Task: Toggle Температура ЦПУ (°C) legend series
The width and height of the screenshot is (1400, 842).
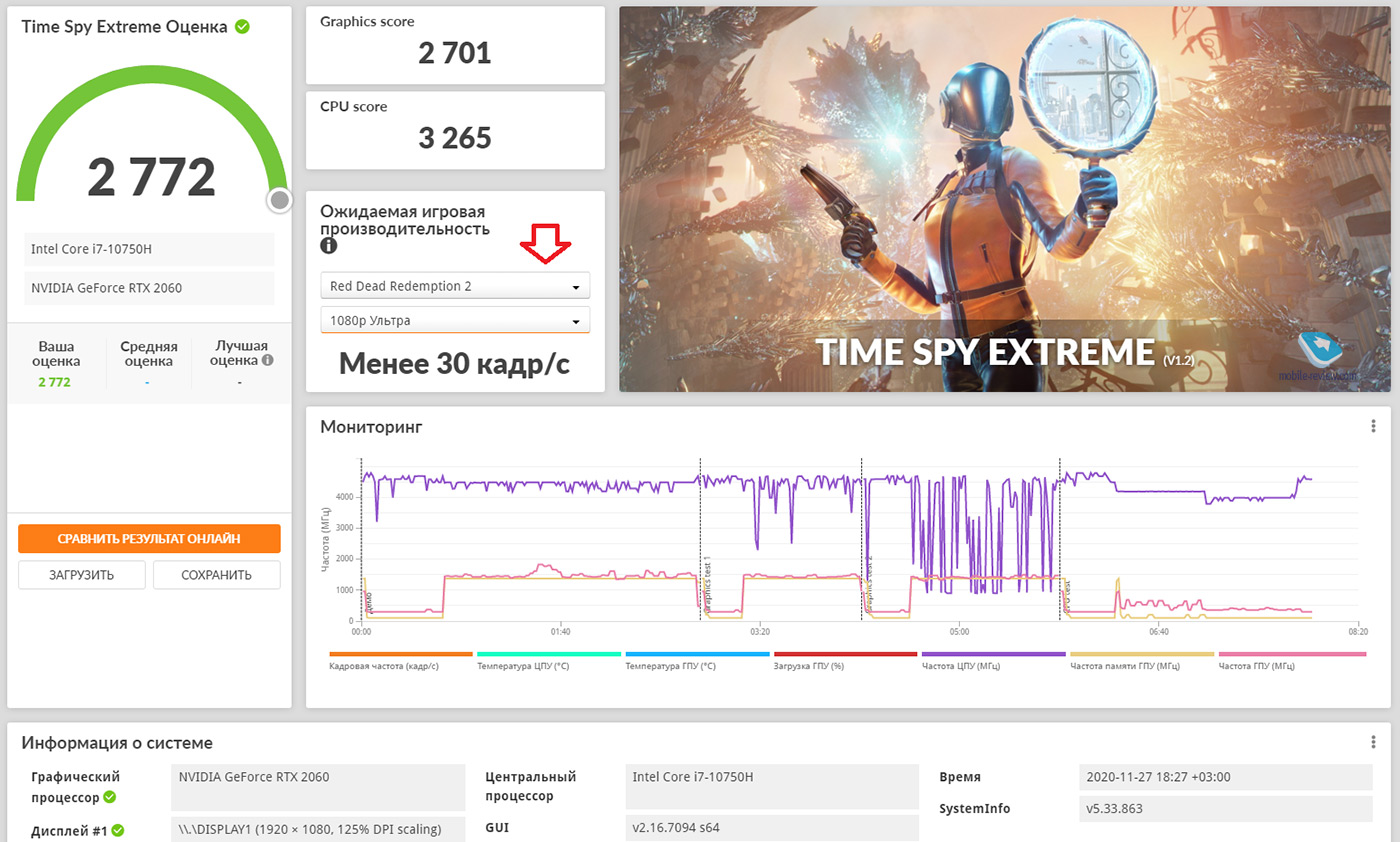Action: pyautogui.click(x=548, y=660)
